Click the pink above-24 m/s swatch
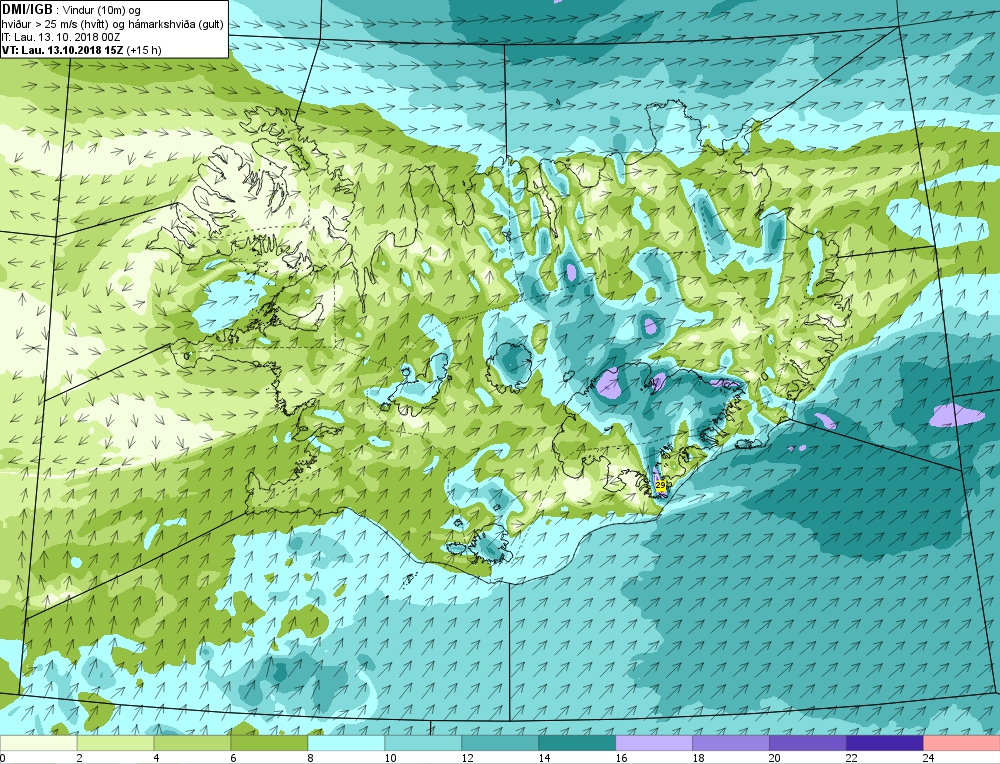 coord(962,743)
